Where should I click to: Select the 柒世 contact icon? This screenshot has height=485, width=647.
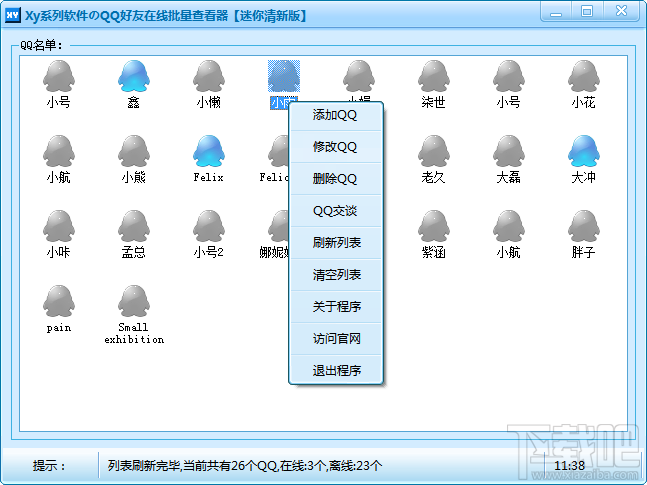(x=434, y=76)
